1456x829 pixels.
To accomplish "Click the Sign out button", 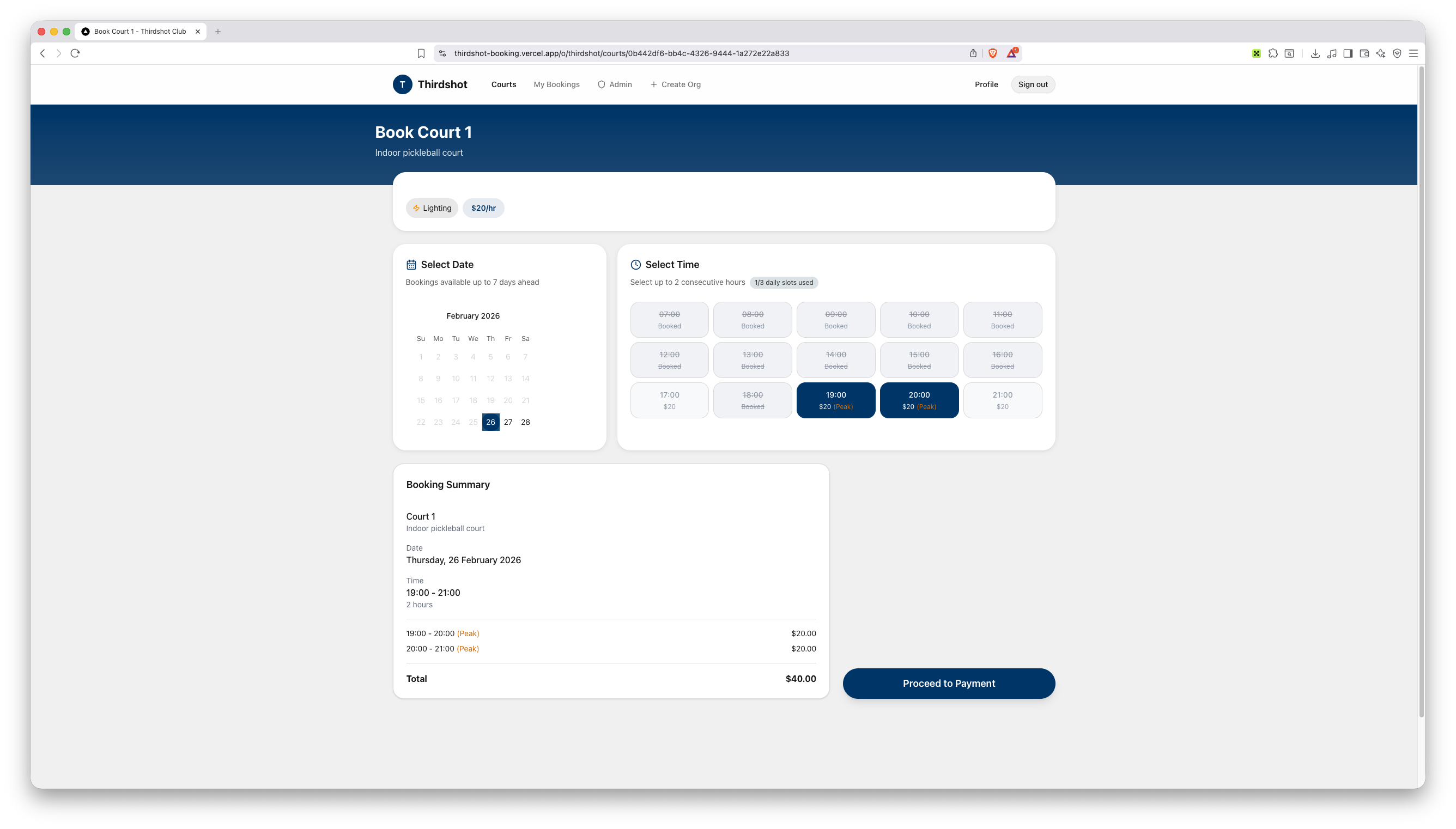I will coord(1033,84).
